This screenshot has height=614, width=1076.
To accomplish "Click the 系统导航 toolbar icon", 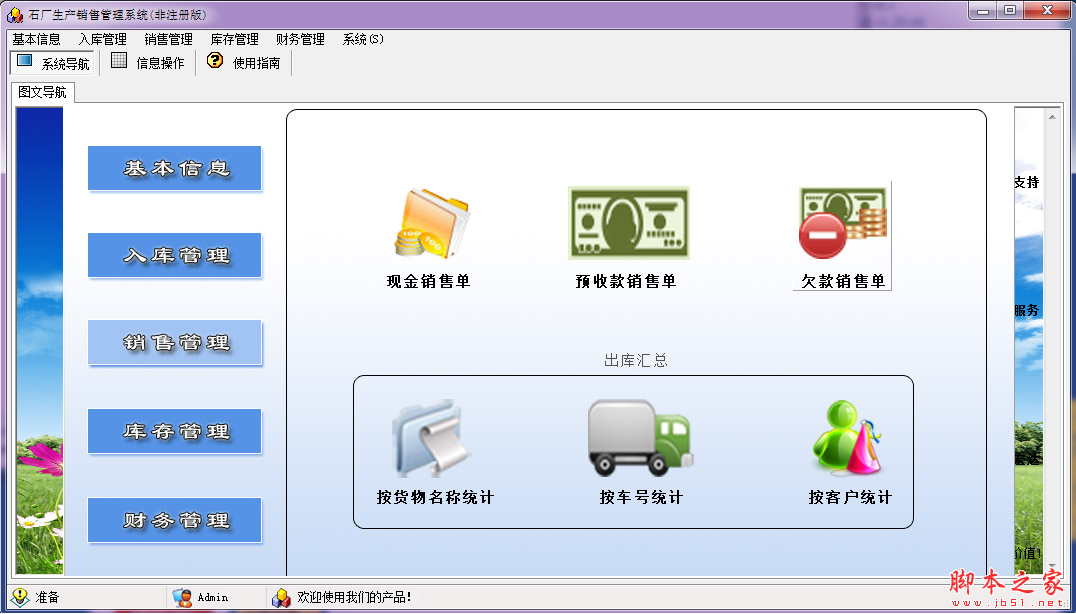I will tap(52, 61).
